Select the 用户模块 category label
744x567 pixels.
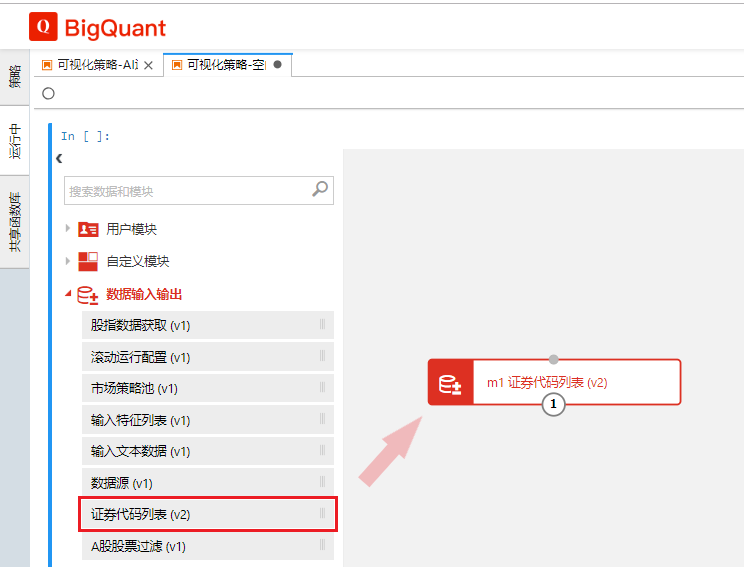(x=131, y=229)
